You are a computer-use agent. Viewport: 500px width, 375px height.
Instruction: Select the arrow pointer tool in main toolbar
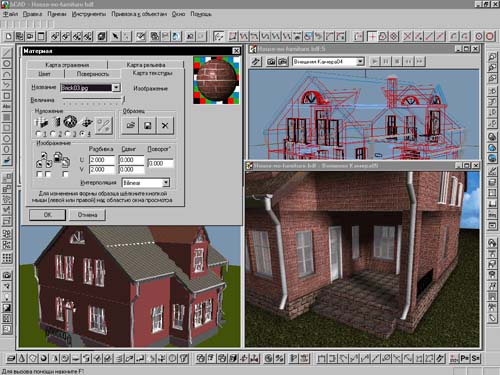[115, 36]
